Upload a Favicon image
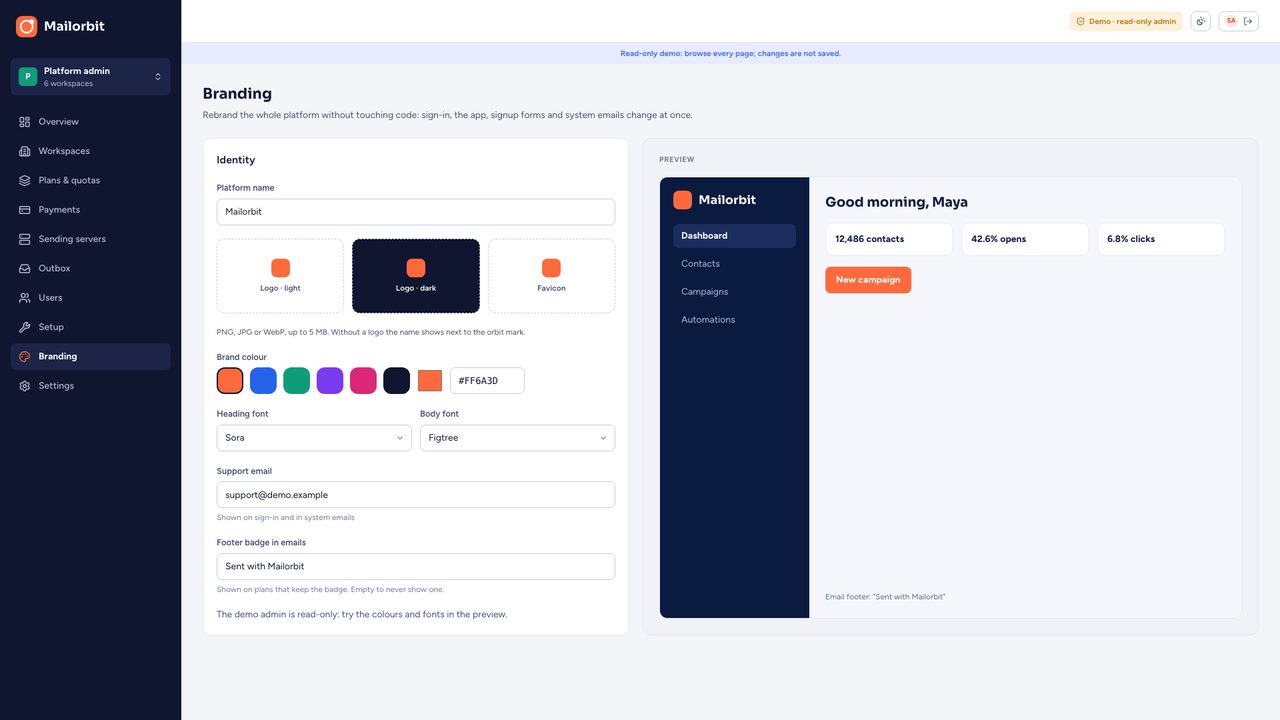 click(x=551, y=276)
